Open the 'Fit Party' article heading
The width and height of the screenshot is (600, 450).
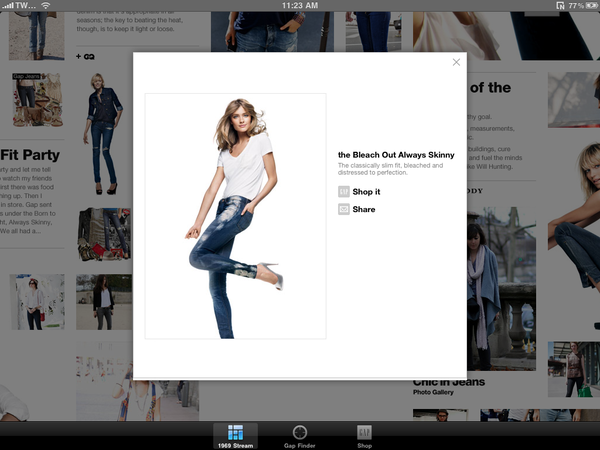point(30,155)
